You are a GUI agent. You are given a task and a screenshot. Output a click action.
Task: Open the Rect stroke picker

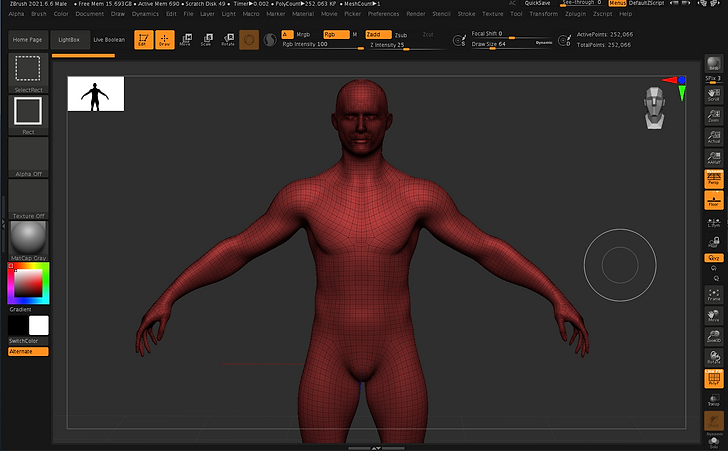(x=28, y=115)
